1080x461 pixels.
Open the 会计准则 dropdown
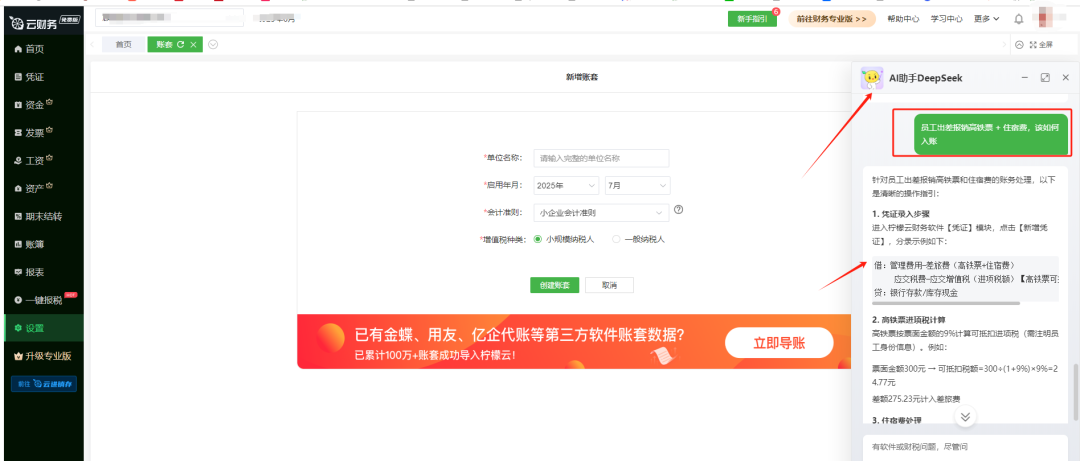tap(601, 212)
